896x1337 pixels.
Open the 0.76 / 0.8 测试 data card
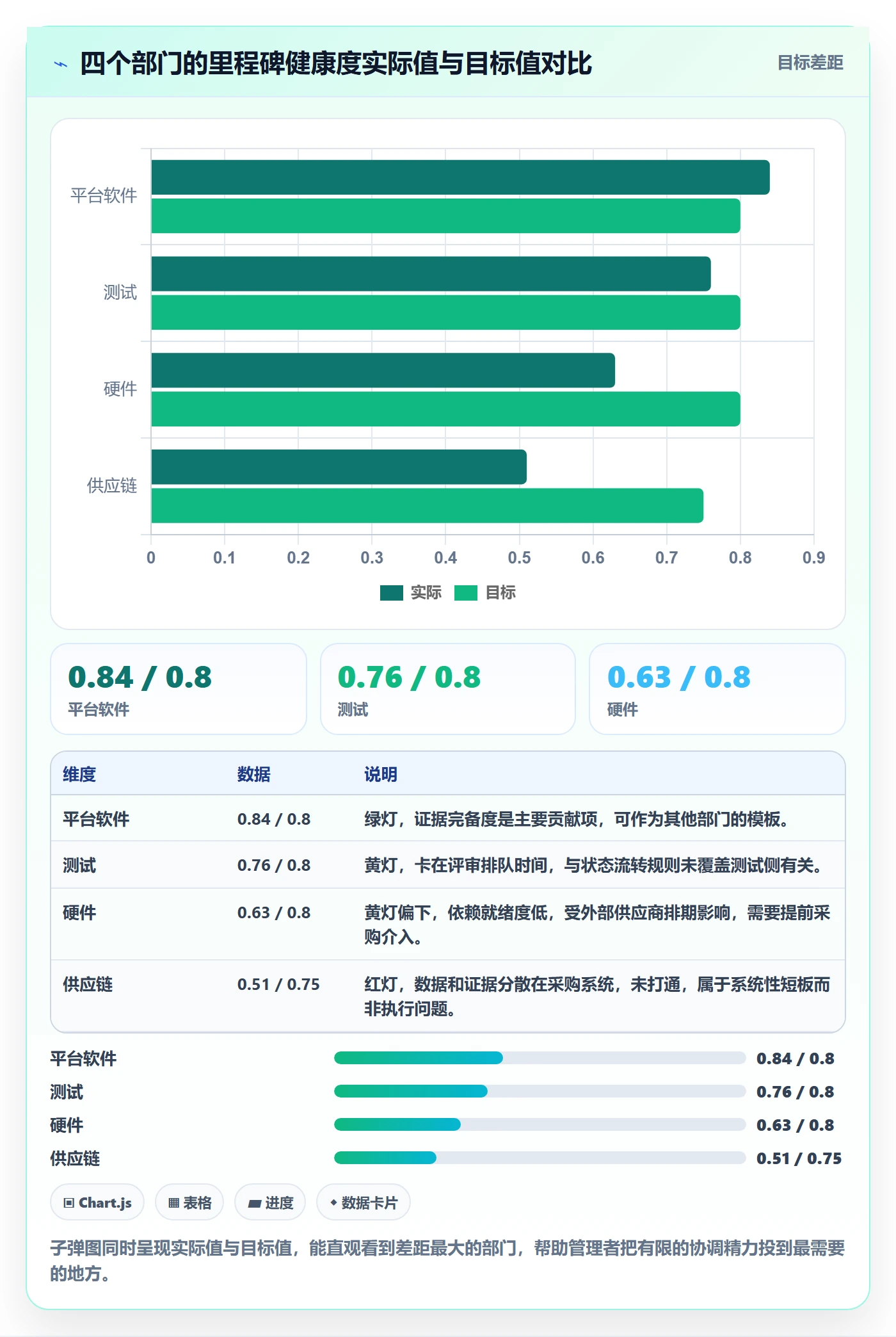coord(448,689)
